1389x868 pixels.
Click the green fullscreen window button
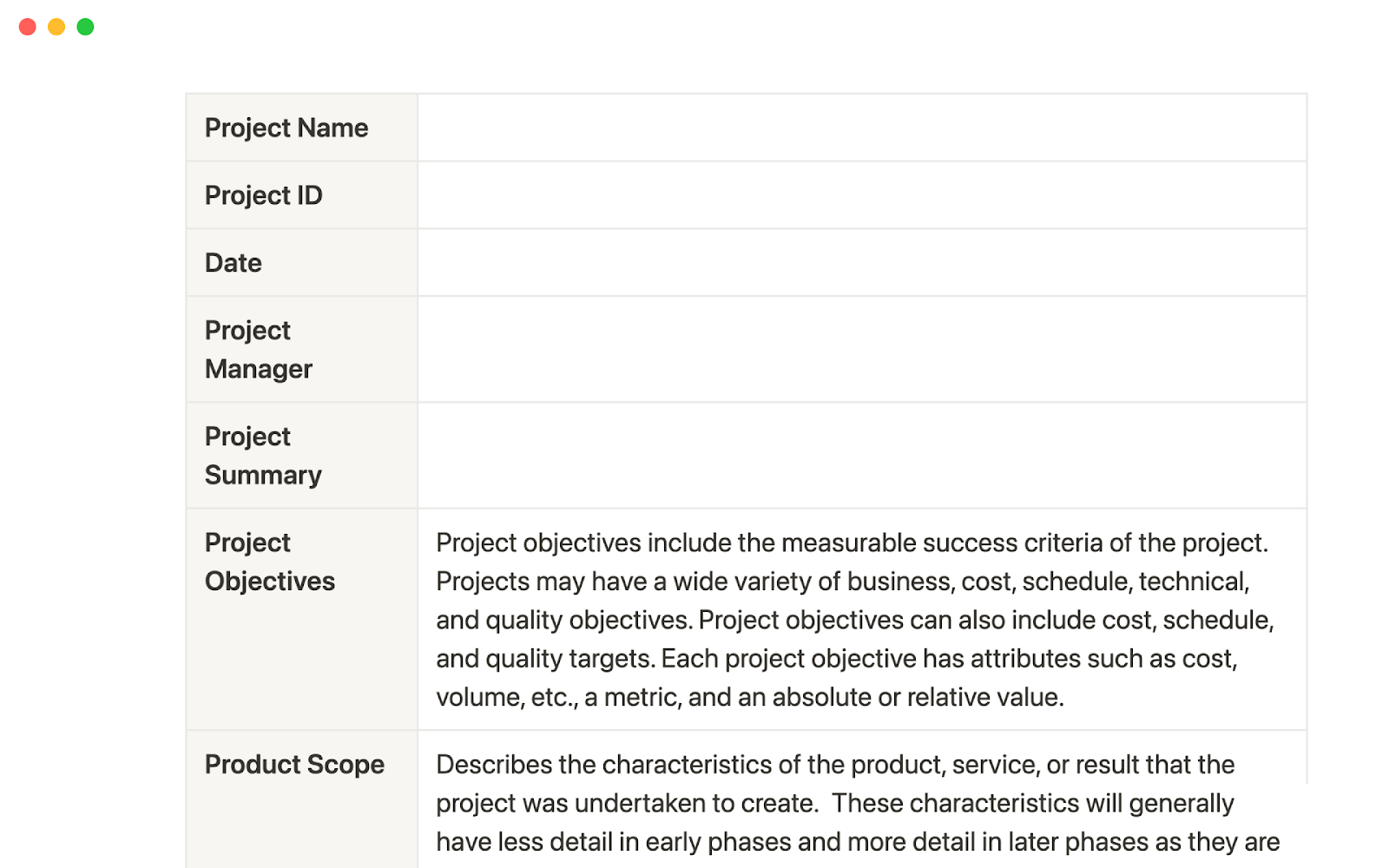[x=84, y=26]
